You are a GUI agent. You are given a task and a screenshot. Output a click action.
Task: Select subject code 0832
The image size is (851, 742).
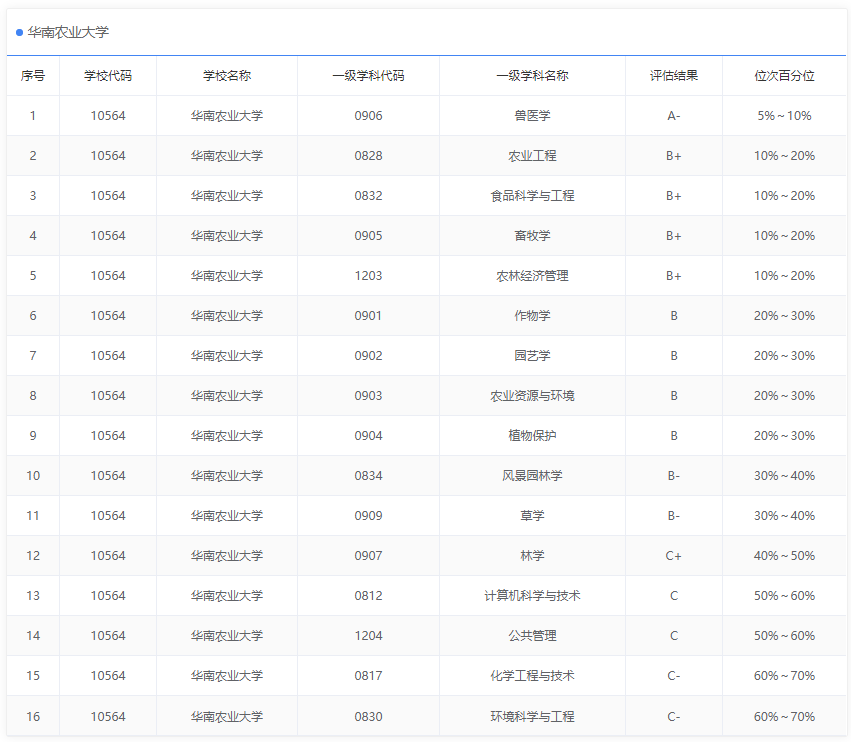click(369, 195)
